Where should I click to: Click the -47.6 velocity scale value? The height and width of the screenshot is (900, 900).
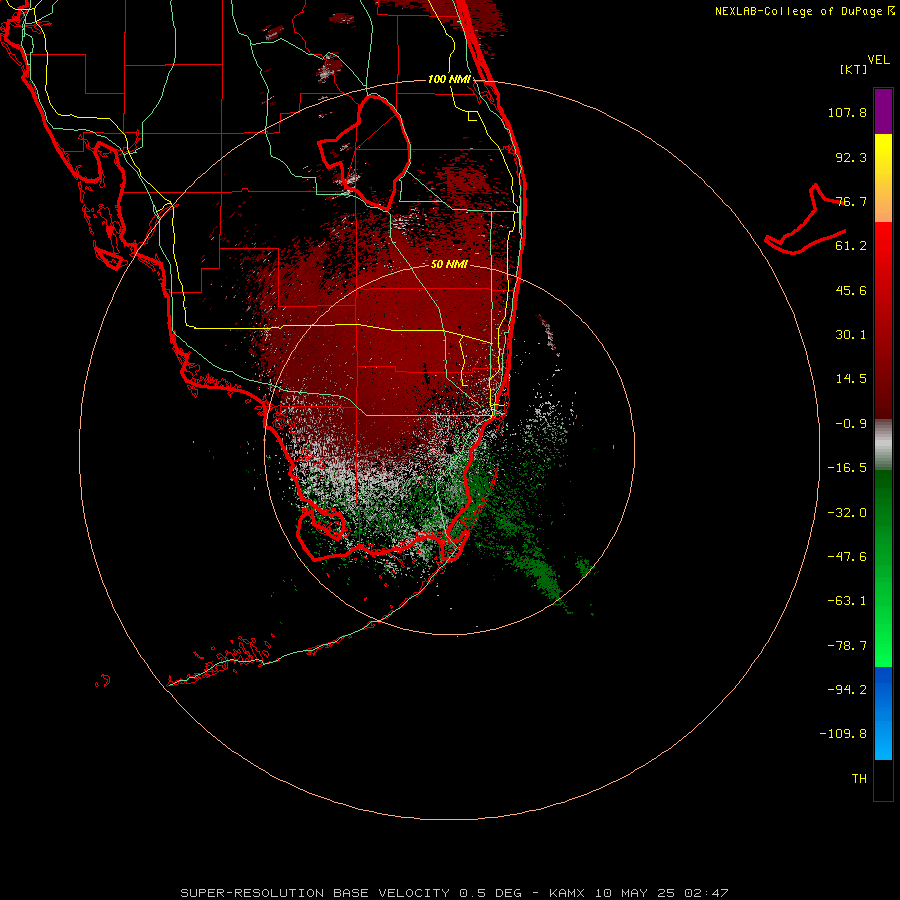tap(847, 557)
